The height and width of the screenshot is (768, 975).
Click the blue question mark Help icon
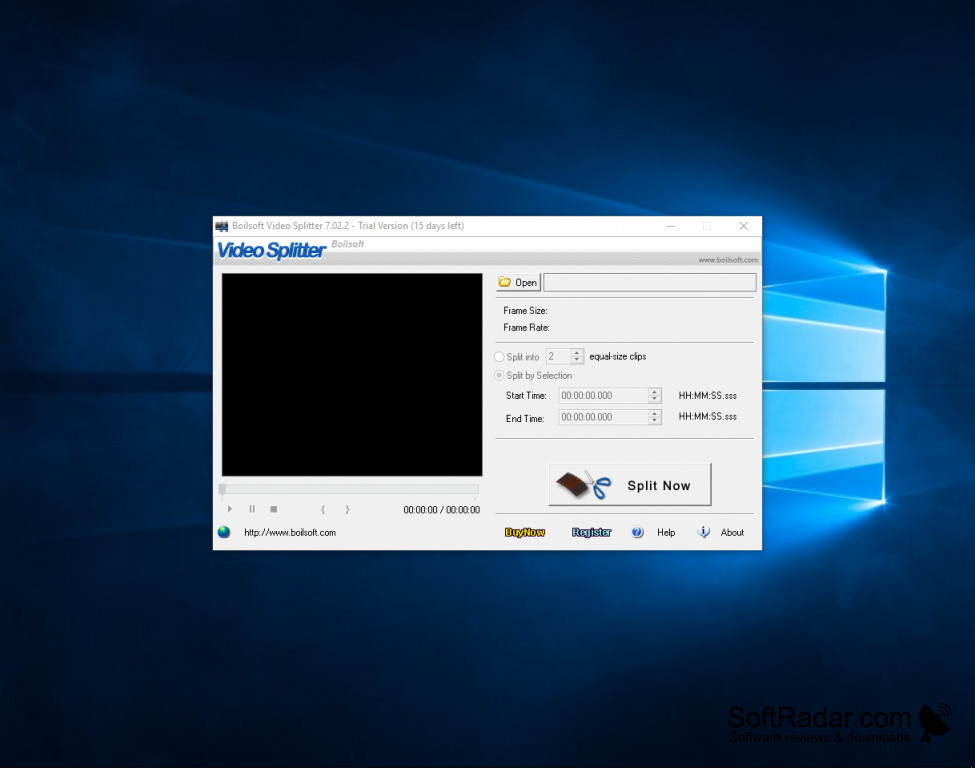tap(637, 532)
